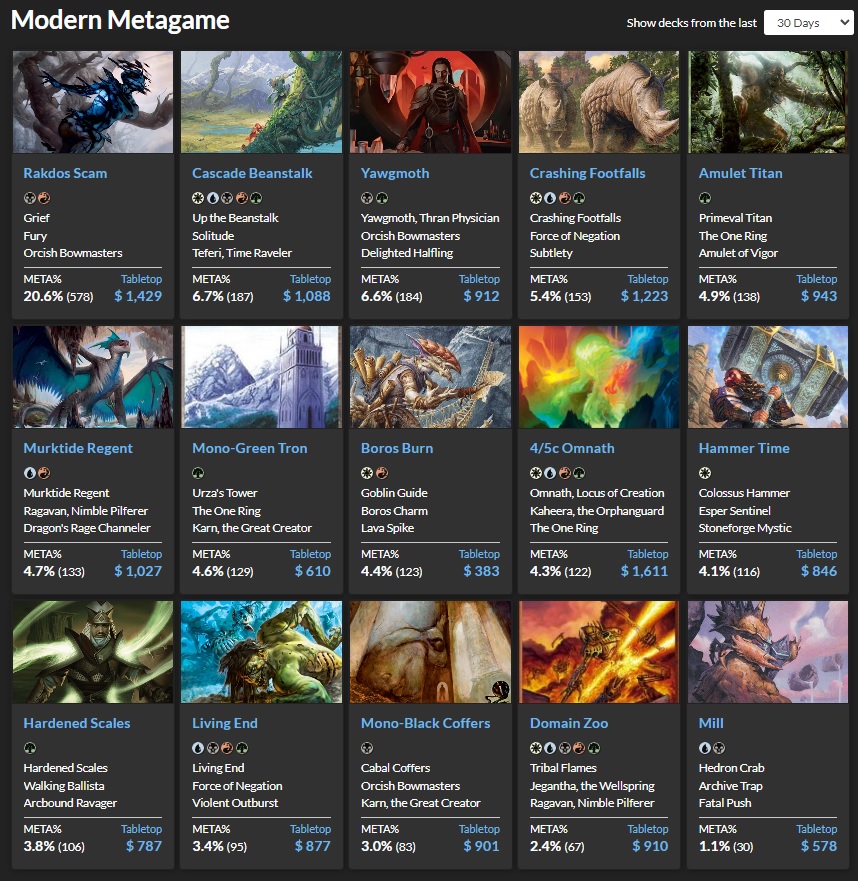Click Tabletop price label on Rakdos Scam
The width and height of the screenshot is (858, 881).
[141, 279]
